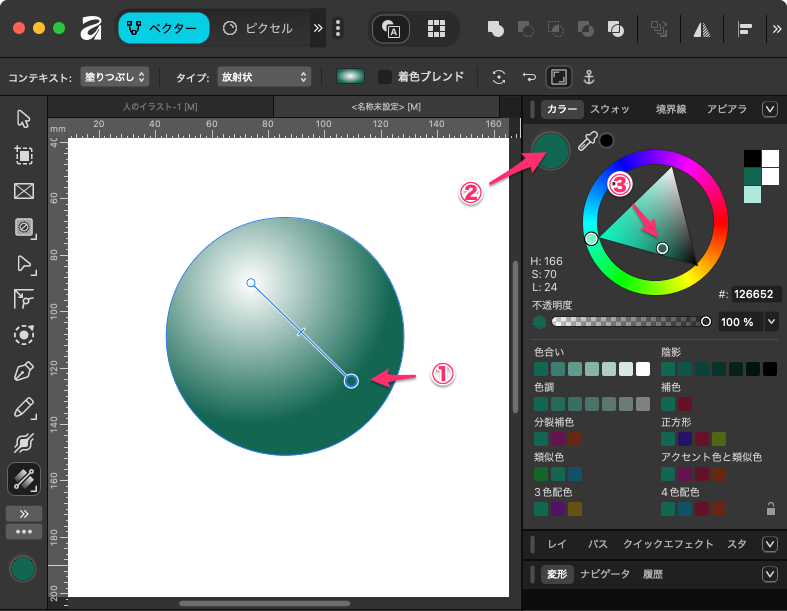Toggle the lock icon in color harmonies

[768, 508]
